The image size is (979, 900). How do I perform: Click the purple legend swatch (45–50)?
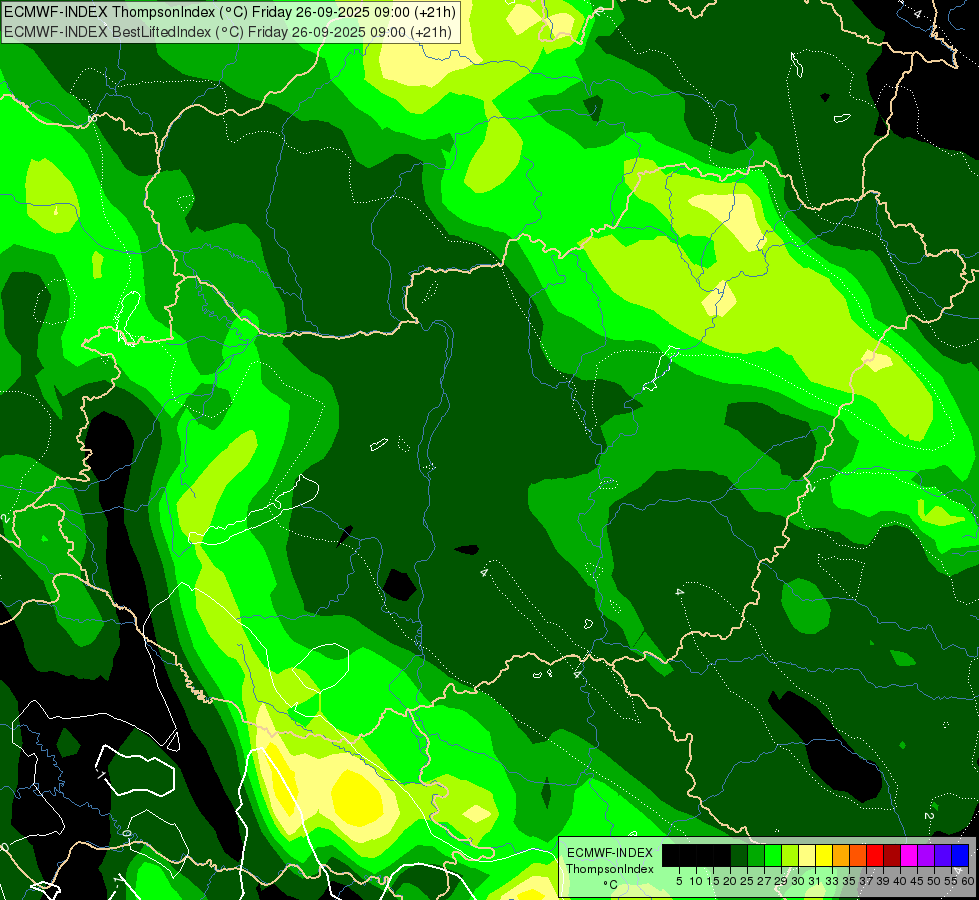(x=926, y=855)
